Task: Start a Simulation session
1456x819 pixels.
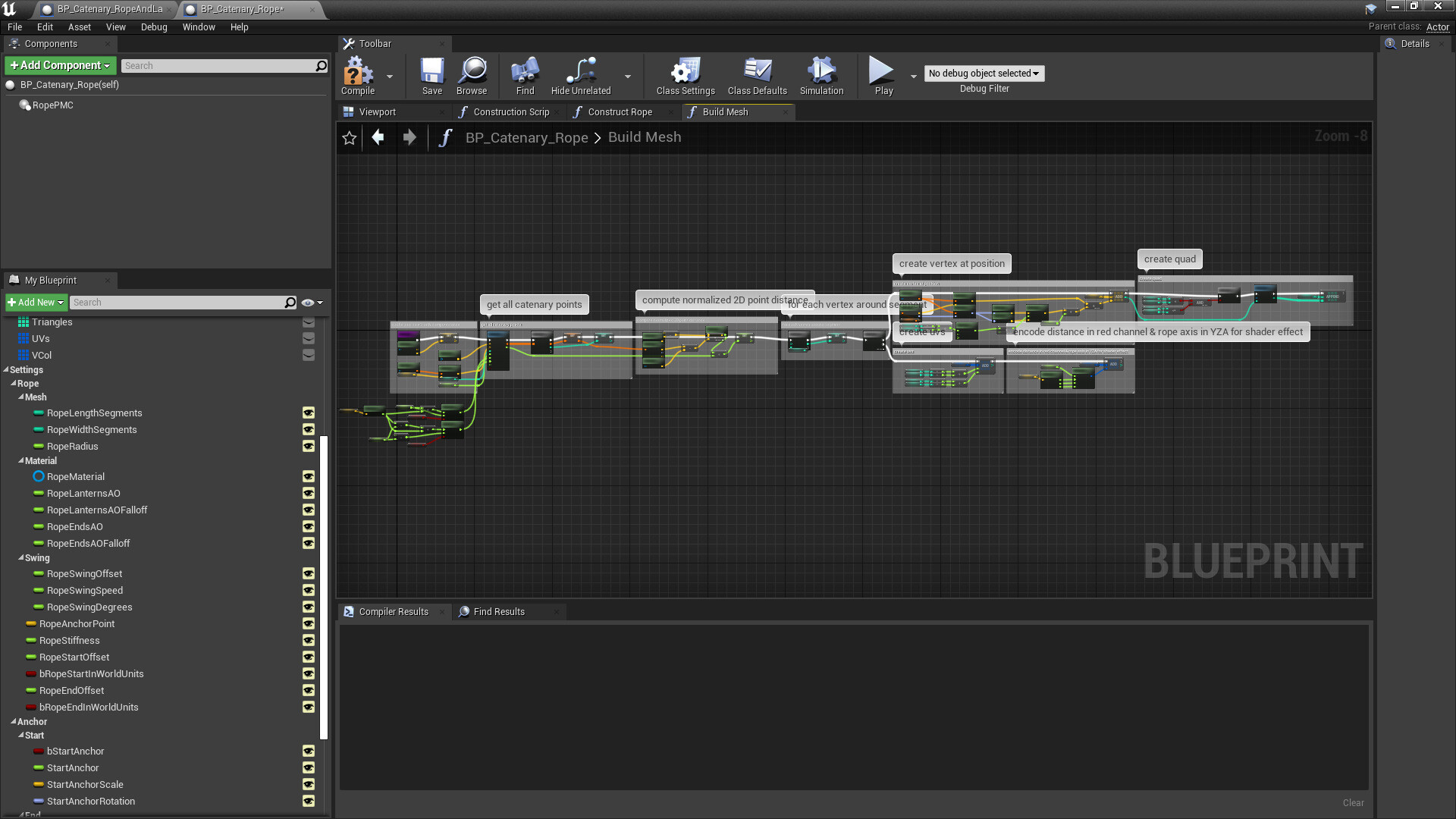Action: pos(821,75)
